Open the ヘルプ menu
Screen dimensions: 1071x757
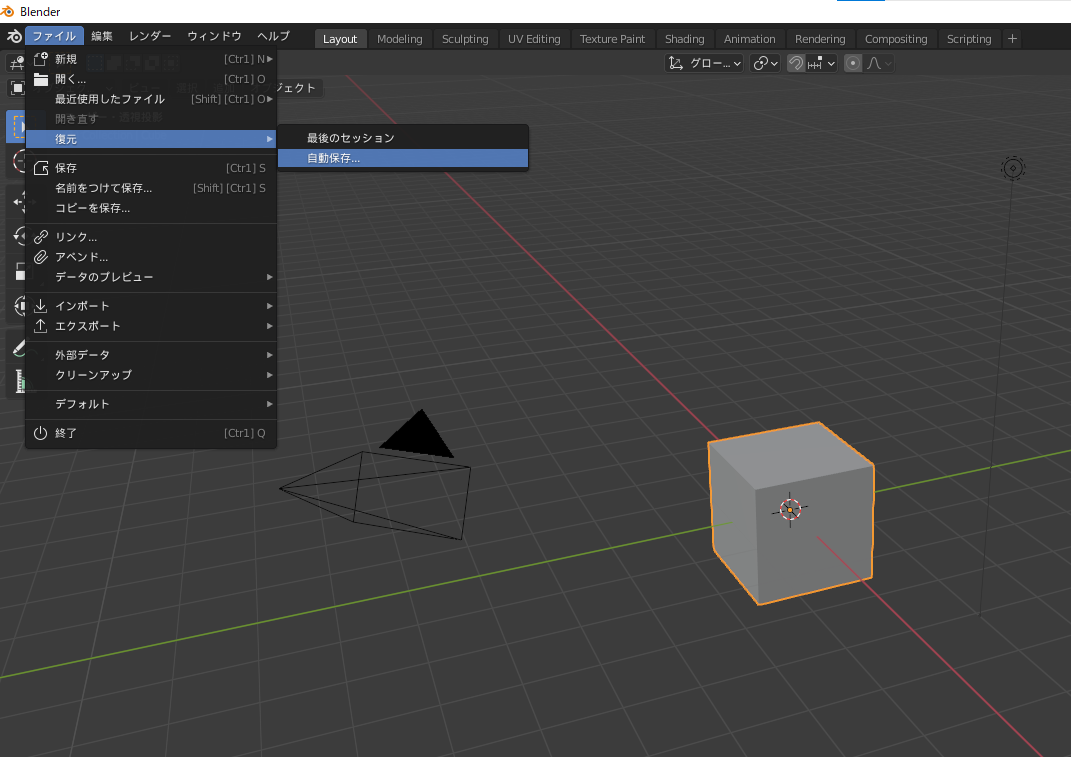pyautogui.click(x=273, y=36)
